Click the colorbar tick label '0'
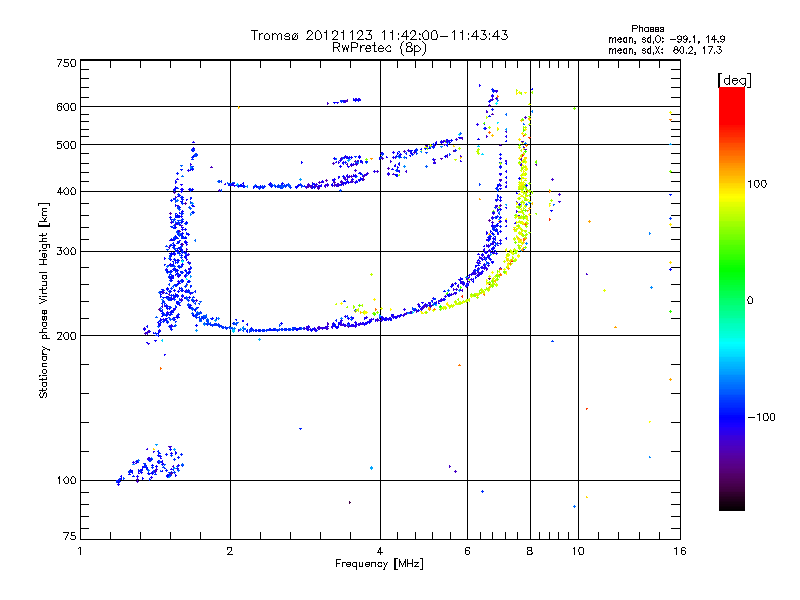 click(x=750, y=301)
